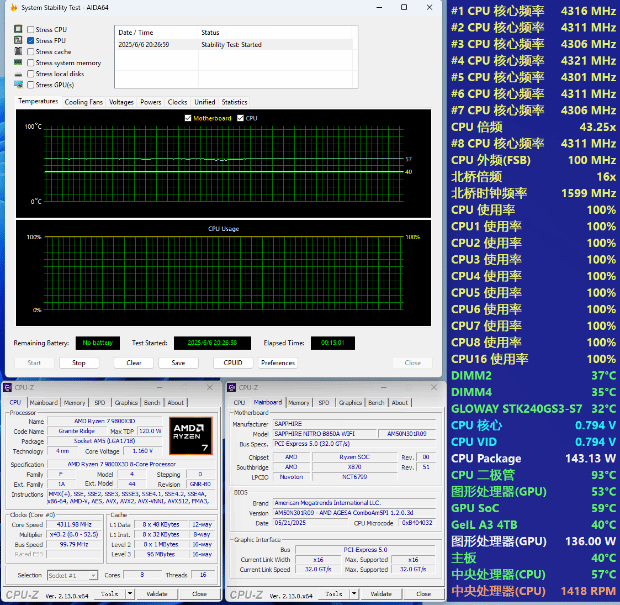The image size is (620, 605).
Task: Open the Voltages tab
Action: (x=121, y=102)
